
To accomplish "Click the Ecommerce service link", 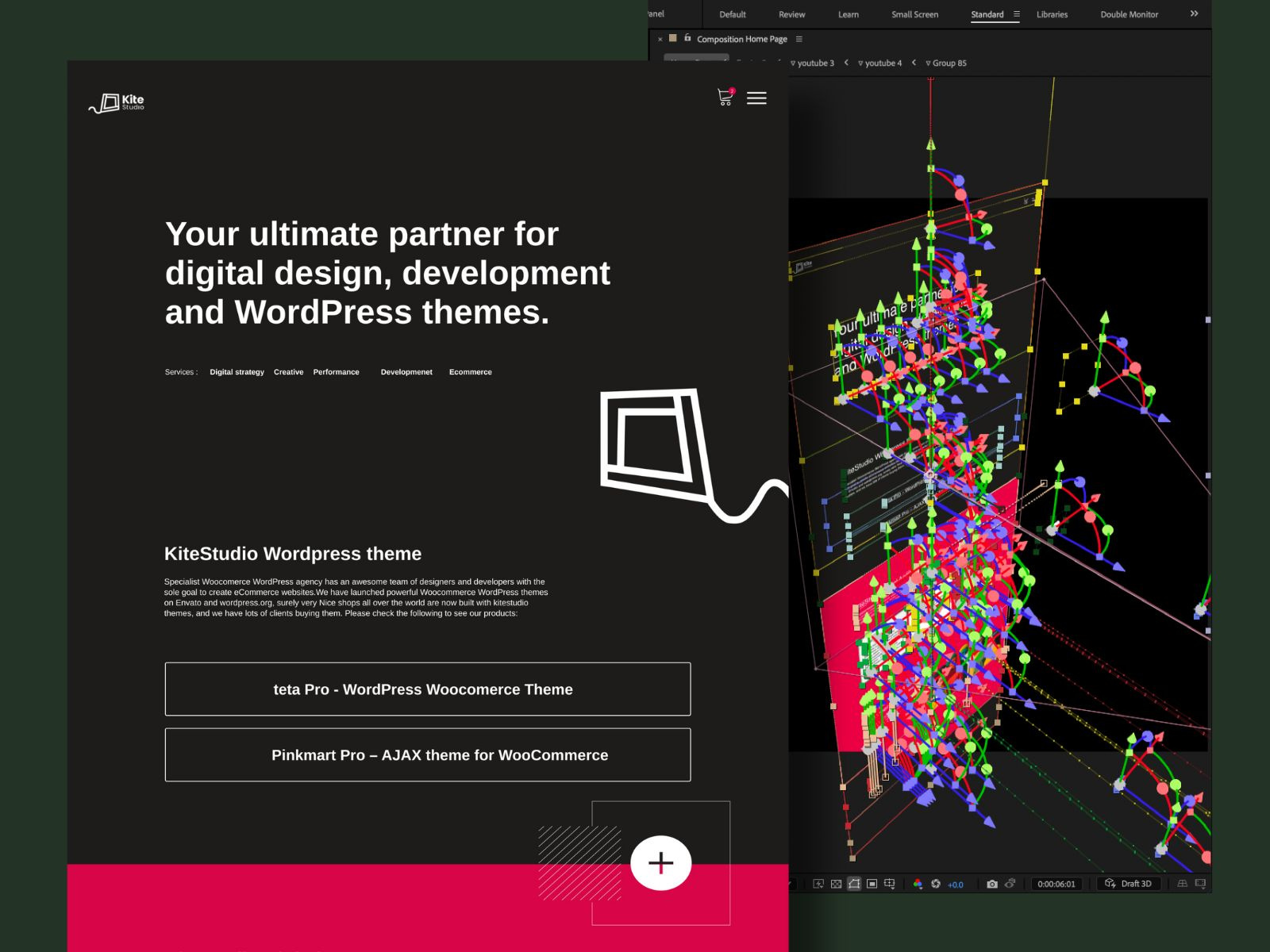I will [471, 372].
